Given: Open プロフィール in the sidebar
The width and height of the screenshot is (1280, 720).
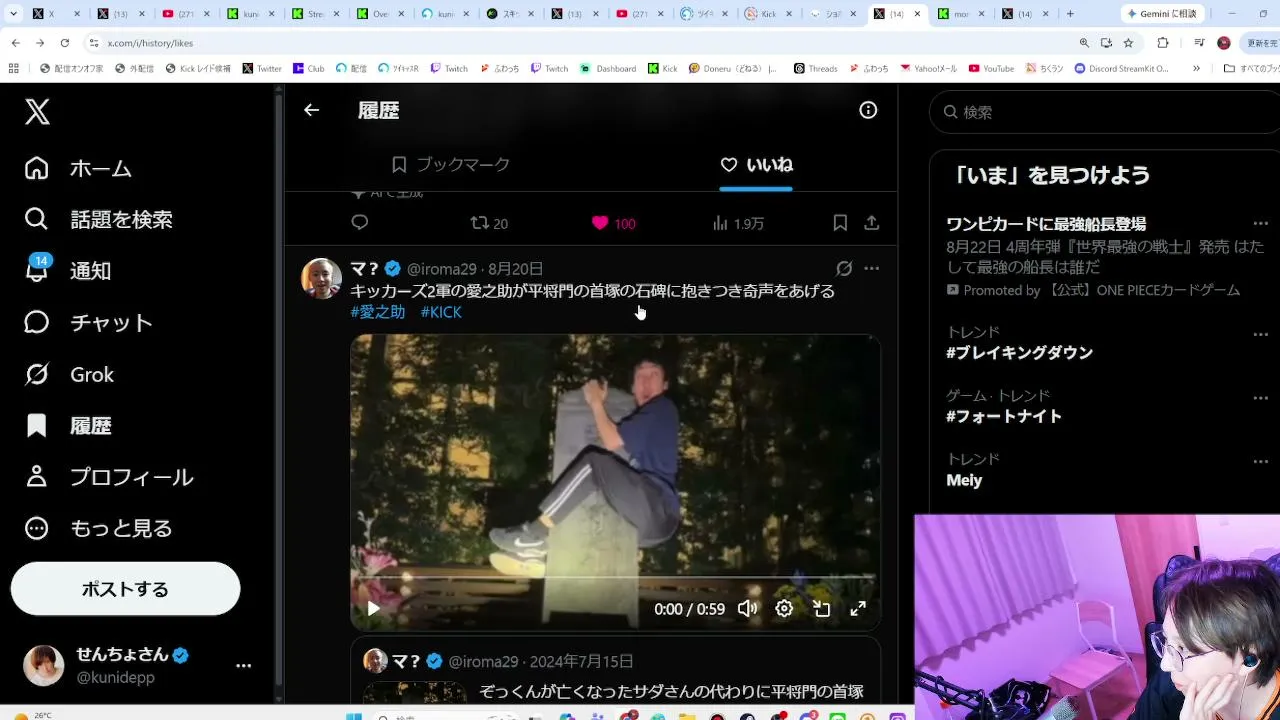Looking at the screenshot, I should coord(108,477).
